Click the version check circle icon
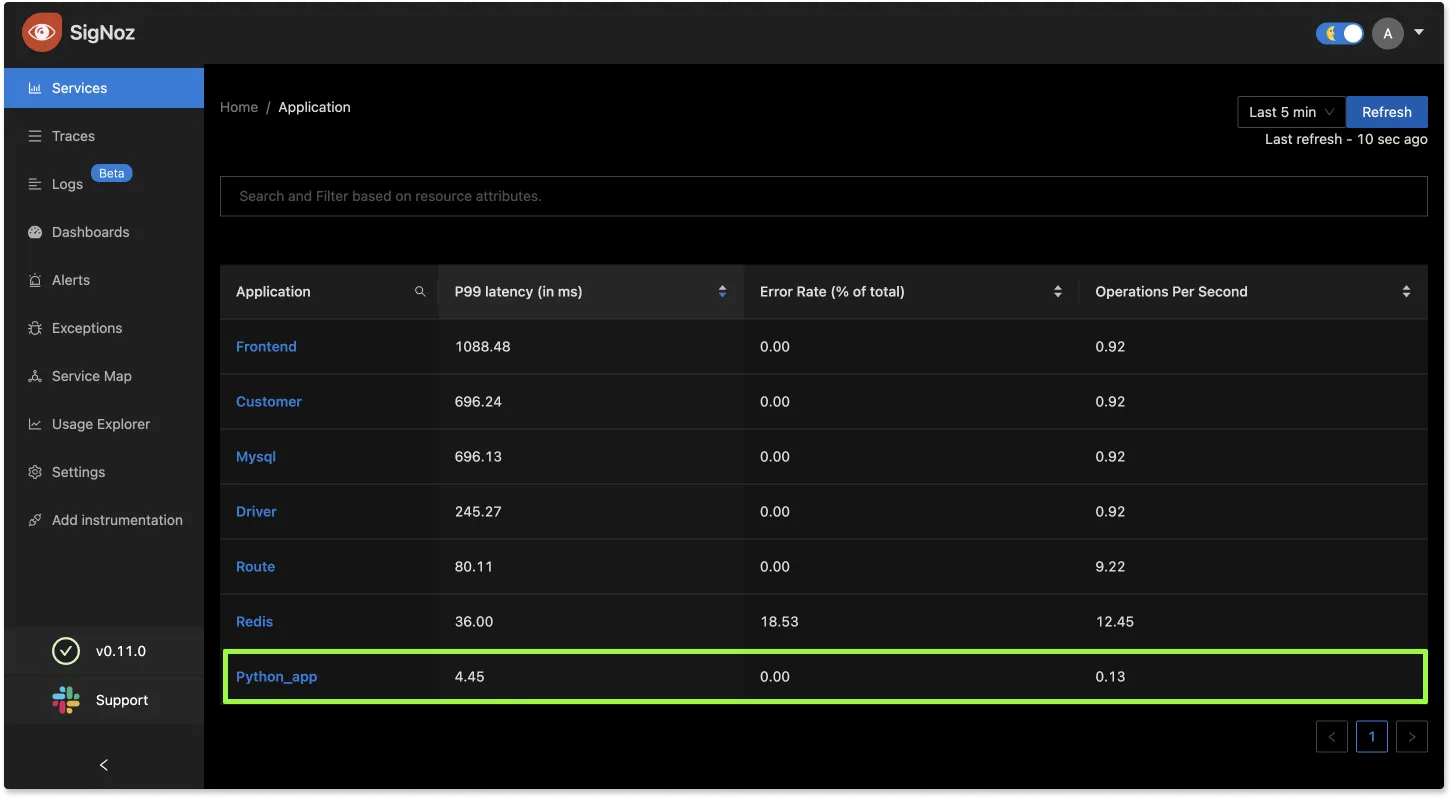This screenshot has width=1452, height=799. pyautogui.click(x=65, y=651)
